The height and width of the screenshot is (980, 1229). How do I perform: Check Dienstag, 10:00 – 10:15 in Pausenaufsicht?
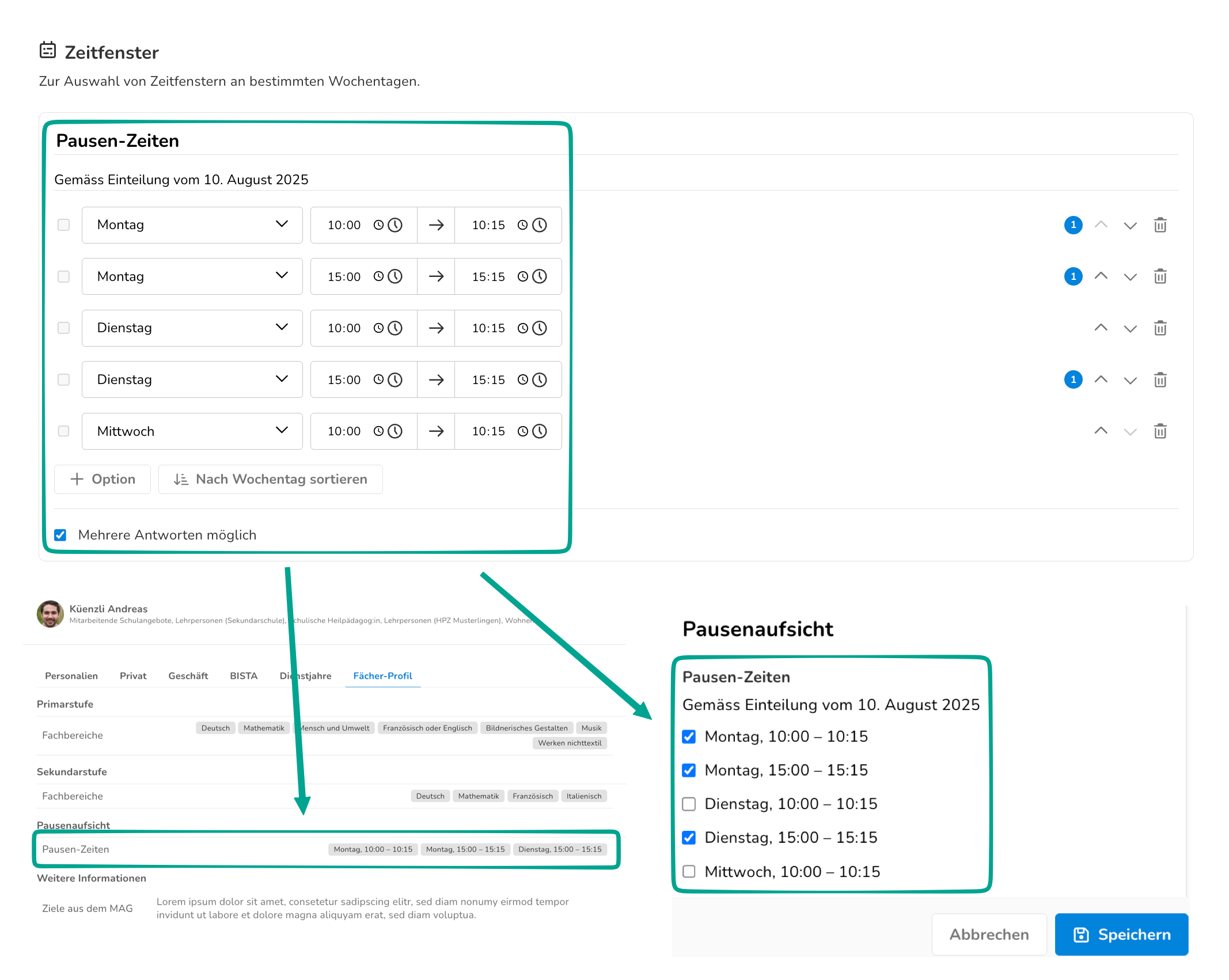coord(689,804)
